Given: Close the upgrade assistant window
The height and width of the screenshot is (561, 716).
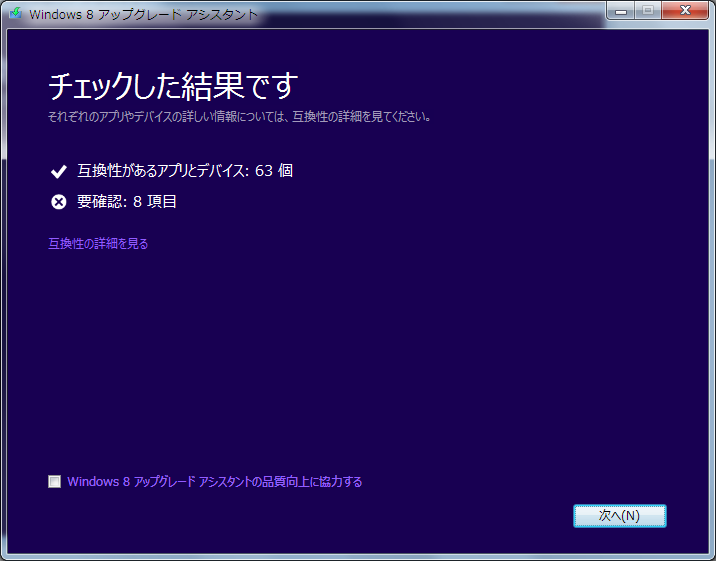Looking at the screenshot, I should (685, 11).
